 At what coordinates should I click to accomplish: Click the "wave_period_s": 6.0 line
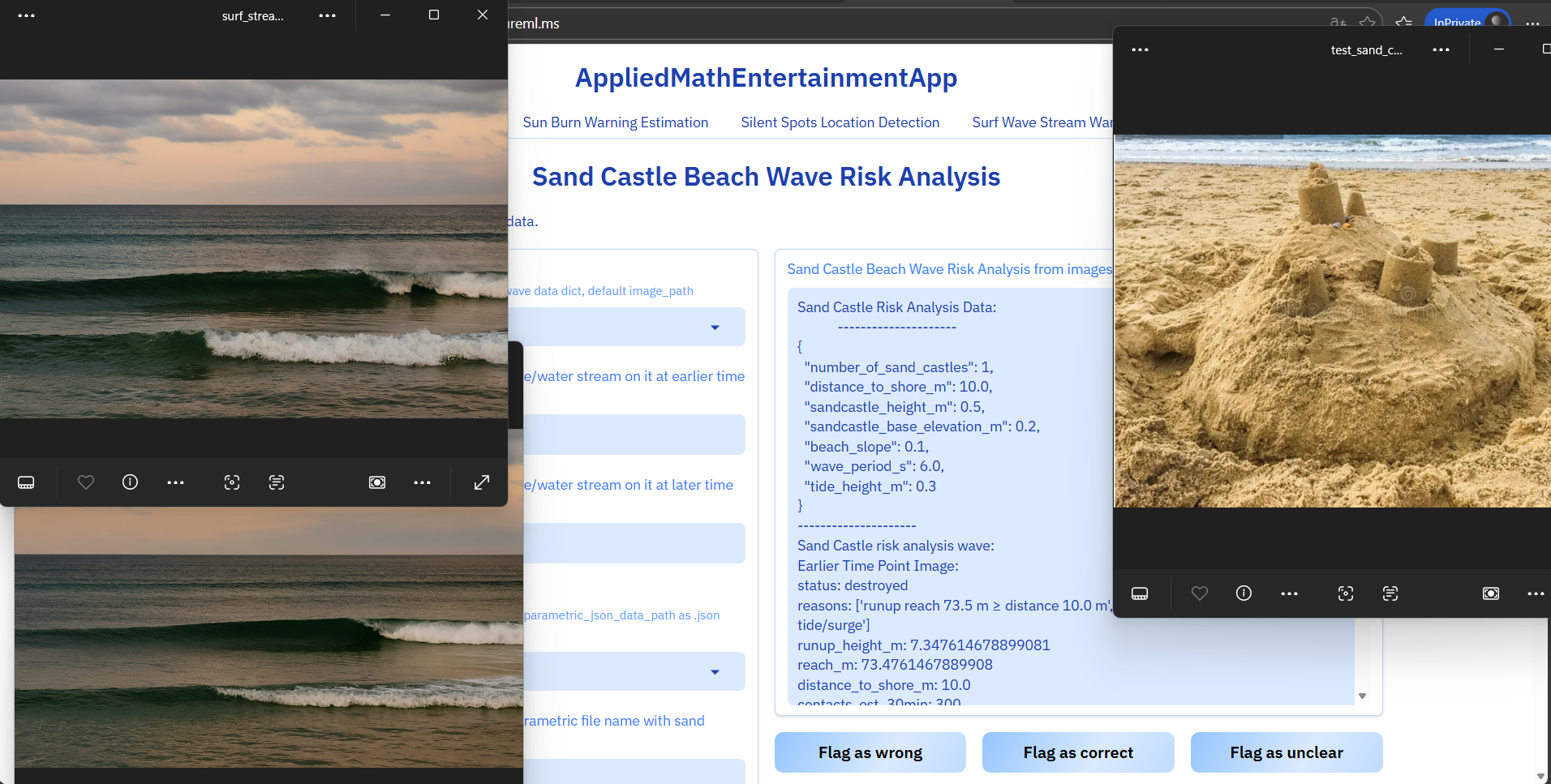[x=874, y=466]
